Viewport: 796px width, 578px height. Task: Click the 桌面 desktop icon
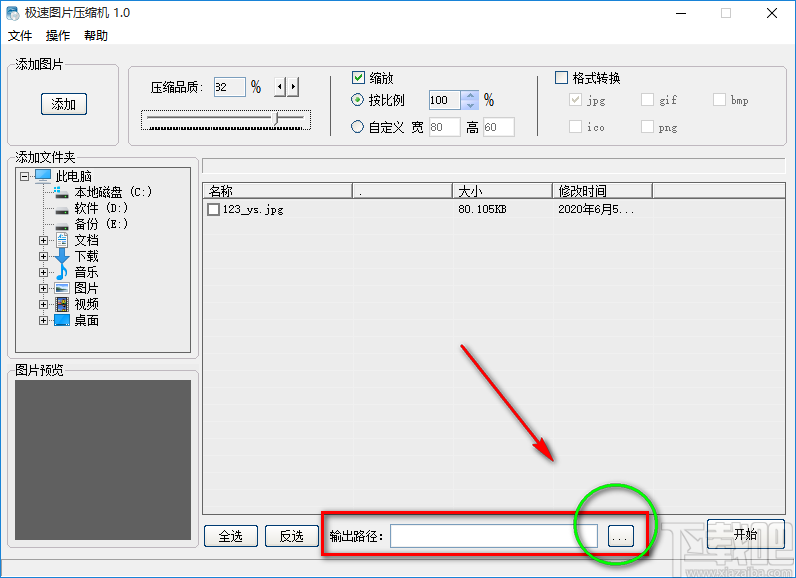tap(62, 320)
